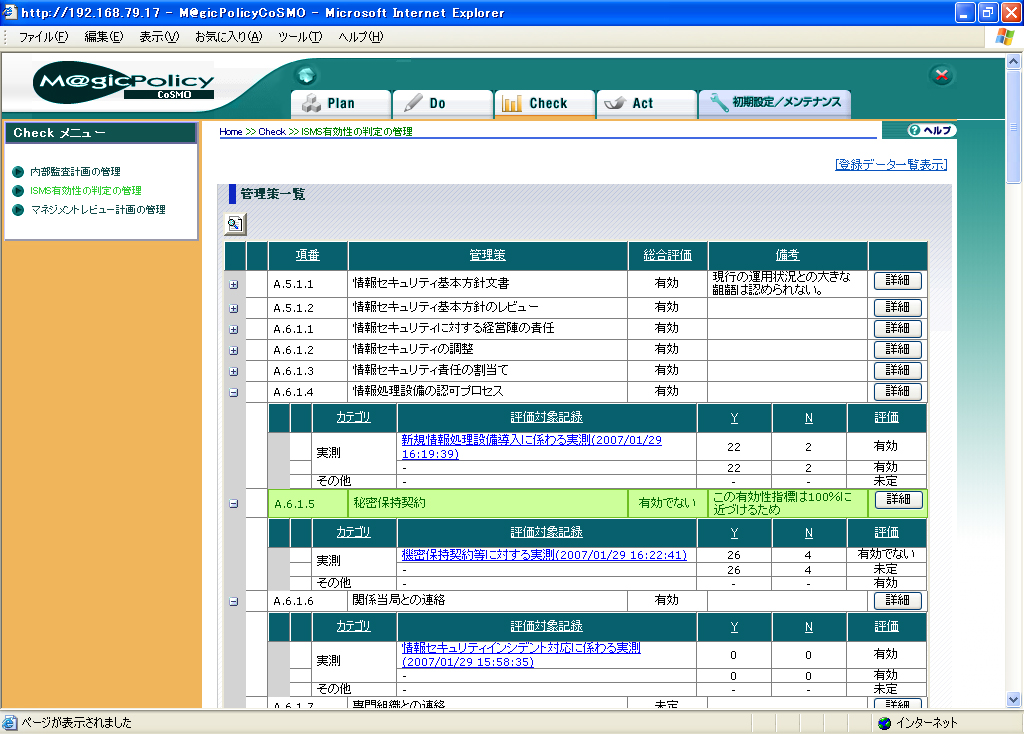
Task: Click the search icon under 管理策一覧
Action: (234, 225)
